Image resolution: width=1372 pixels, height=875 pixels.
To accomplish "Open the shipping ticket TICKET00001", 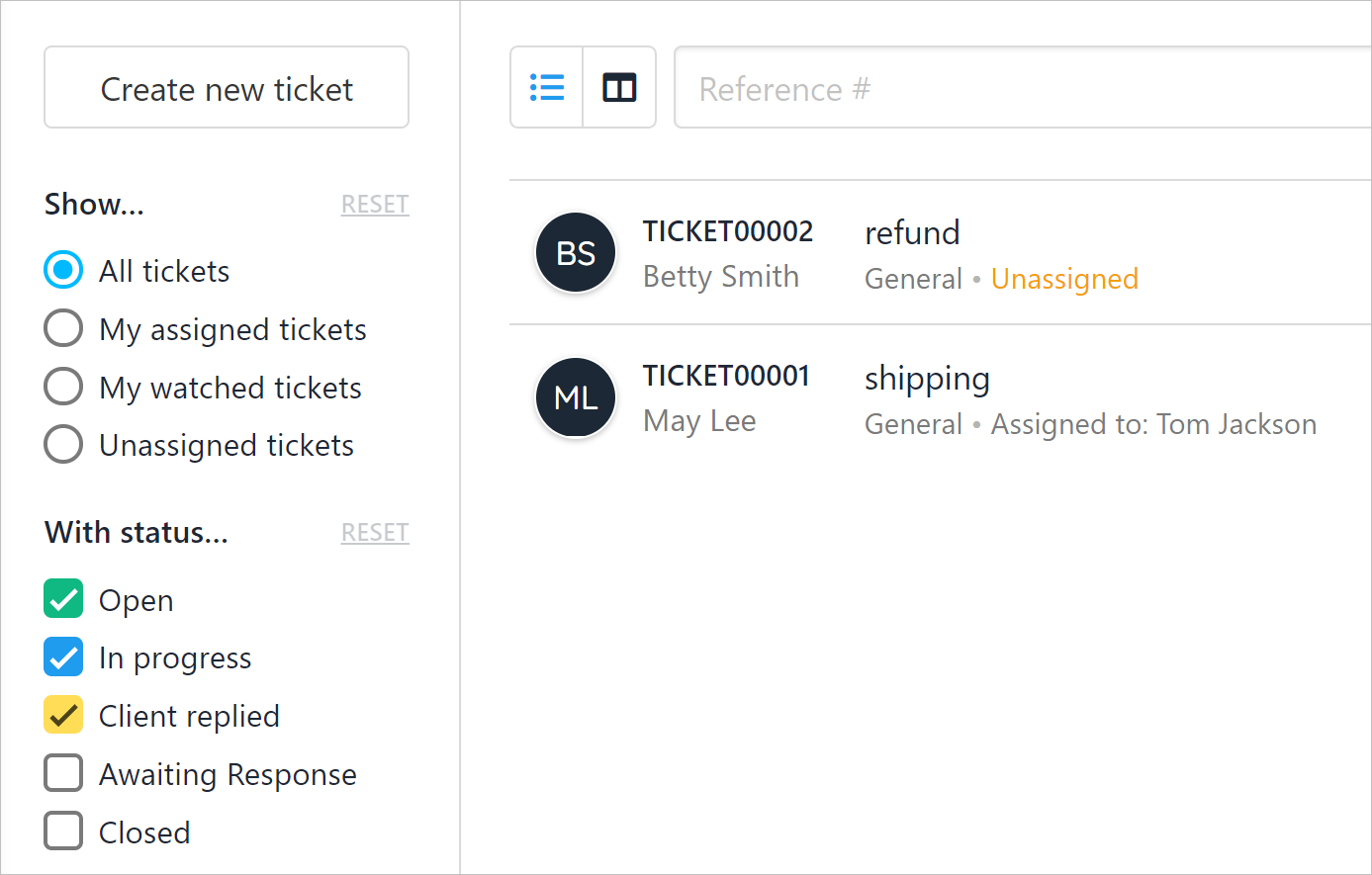I will 927,379.
